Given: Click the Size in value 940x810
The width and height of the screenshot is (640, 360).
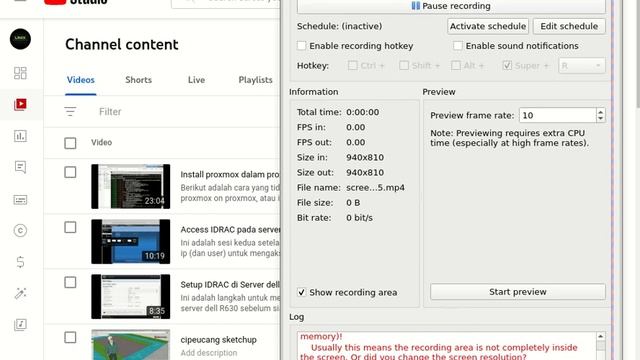Looking at the screenshot, I should [x=365, y=158].
